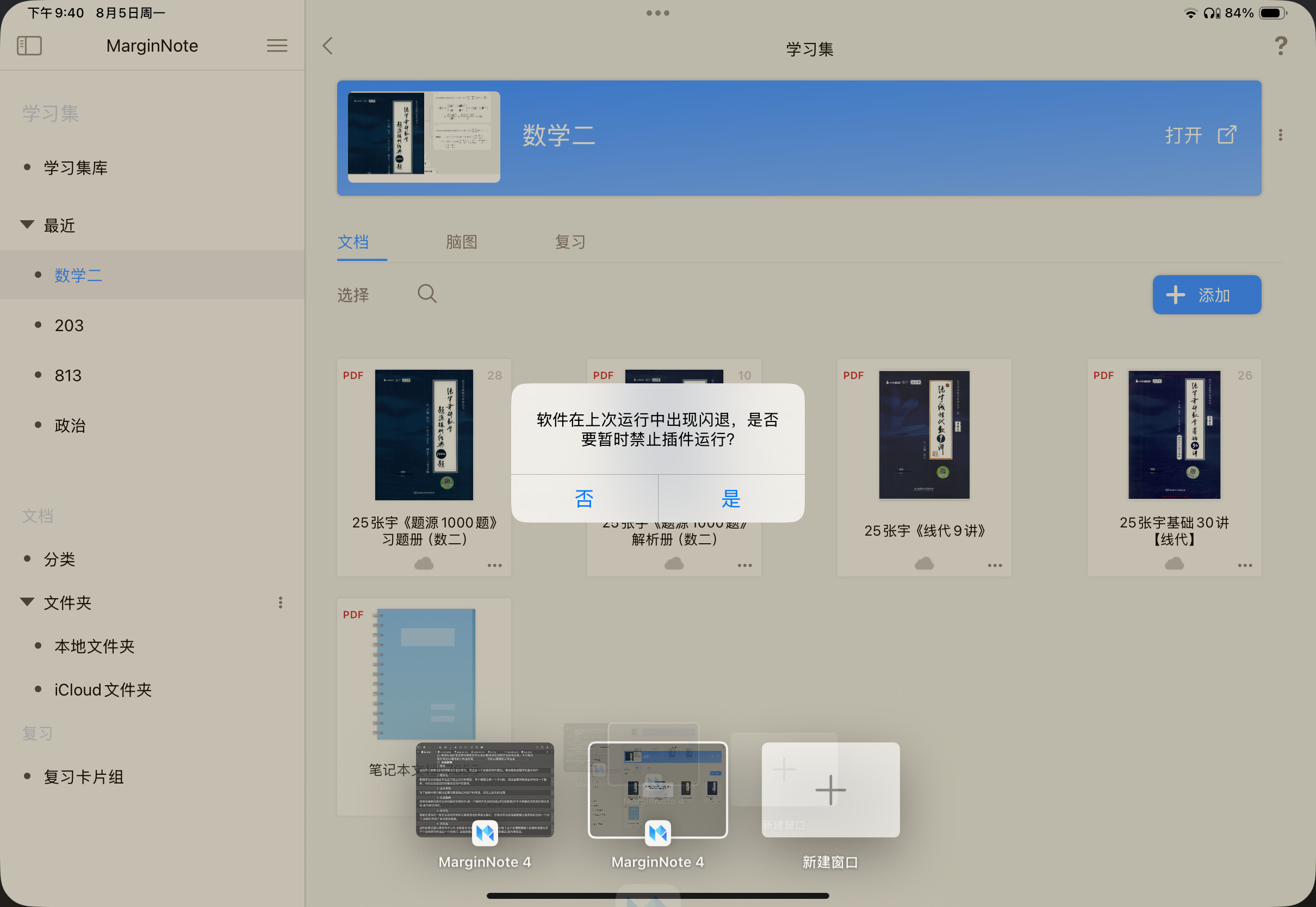Select the 新建窗口 thumbnail
The image size is (1316, 907).
(830, 790)
